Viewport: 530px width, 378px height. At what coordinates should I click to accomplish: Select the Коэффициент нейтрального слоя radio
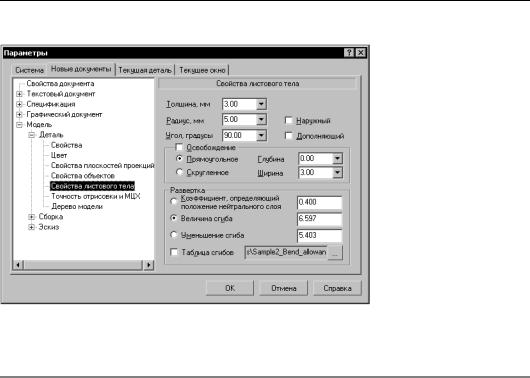click(x=174, y=202)
